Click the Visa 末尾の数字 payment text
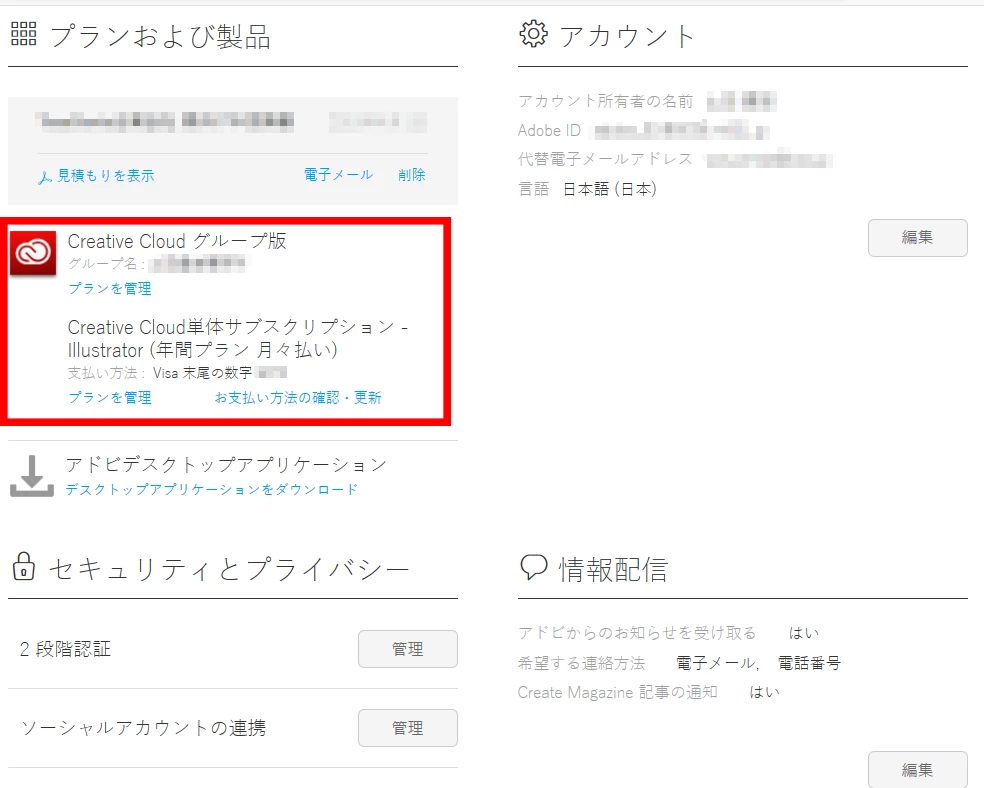This screenshot has height=788, width=984. pos(202,373)
